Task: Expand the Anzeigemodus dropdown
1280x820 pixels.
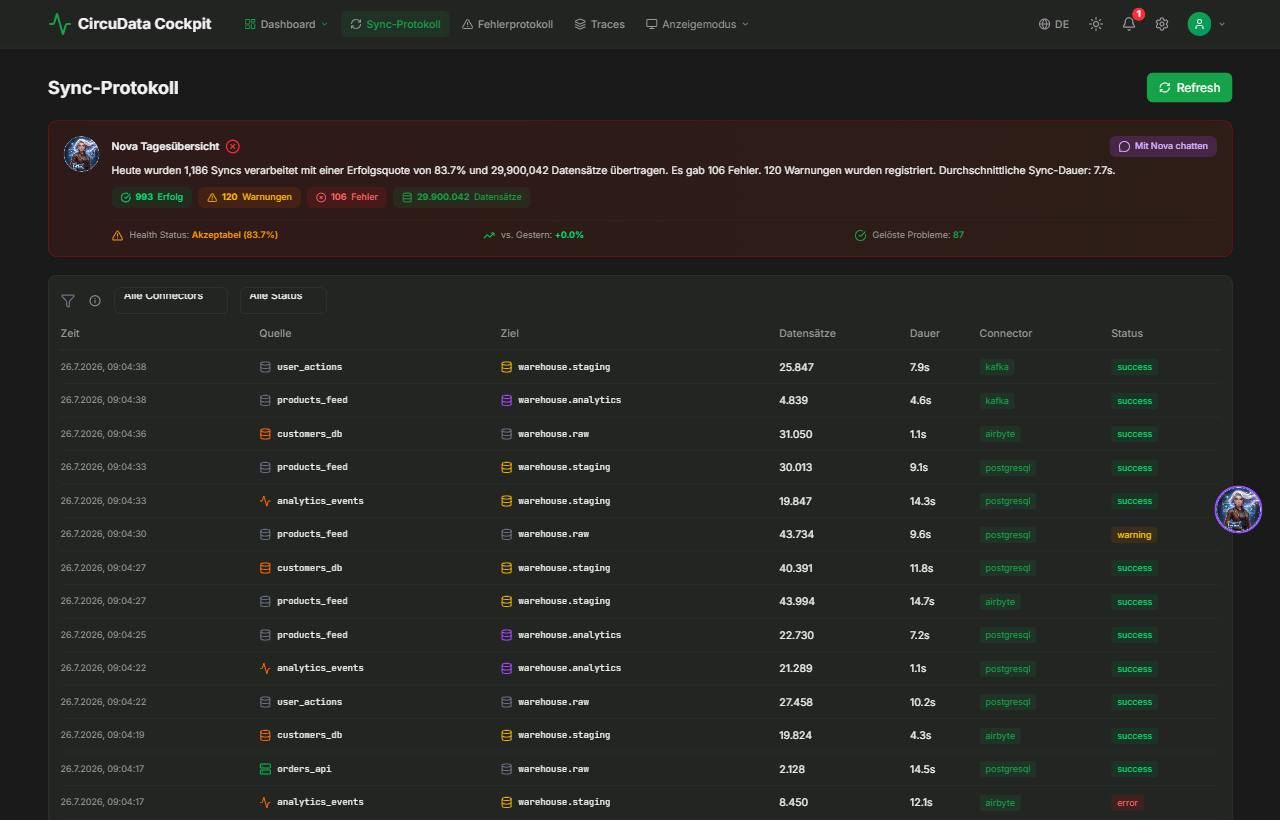Action: coord(696,24)
